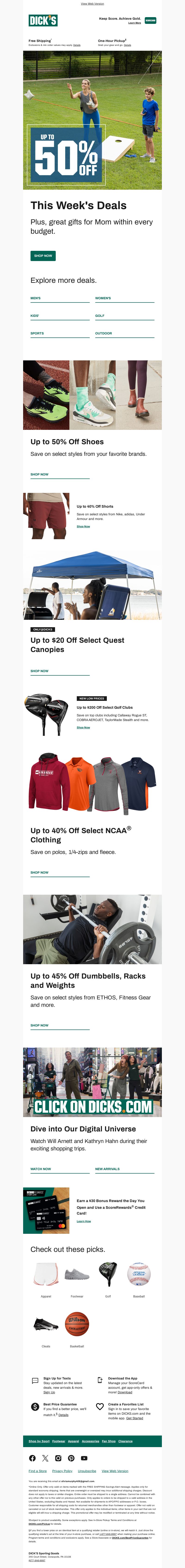
Task: Open the Clearance footer menu item
Action: [x=125, y=1441]
